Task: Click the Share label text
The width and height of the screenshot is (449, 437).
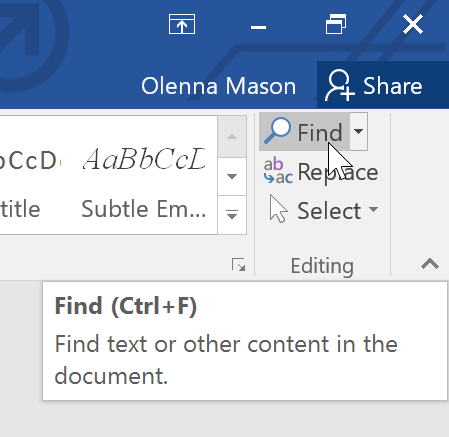Action: coord(392,86)
